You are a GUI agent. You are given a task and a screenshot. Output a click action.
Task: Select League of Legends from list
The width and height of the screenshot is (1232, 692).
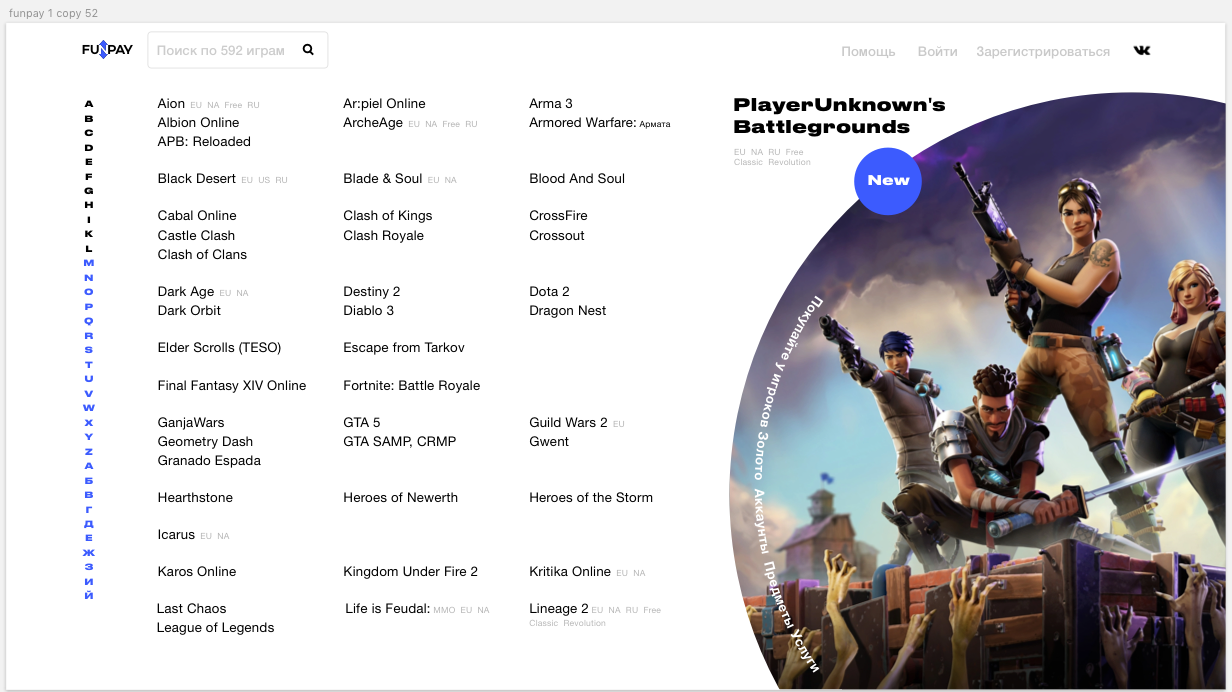pyautogui.click(x=215, y=628)
